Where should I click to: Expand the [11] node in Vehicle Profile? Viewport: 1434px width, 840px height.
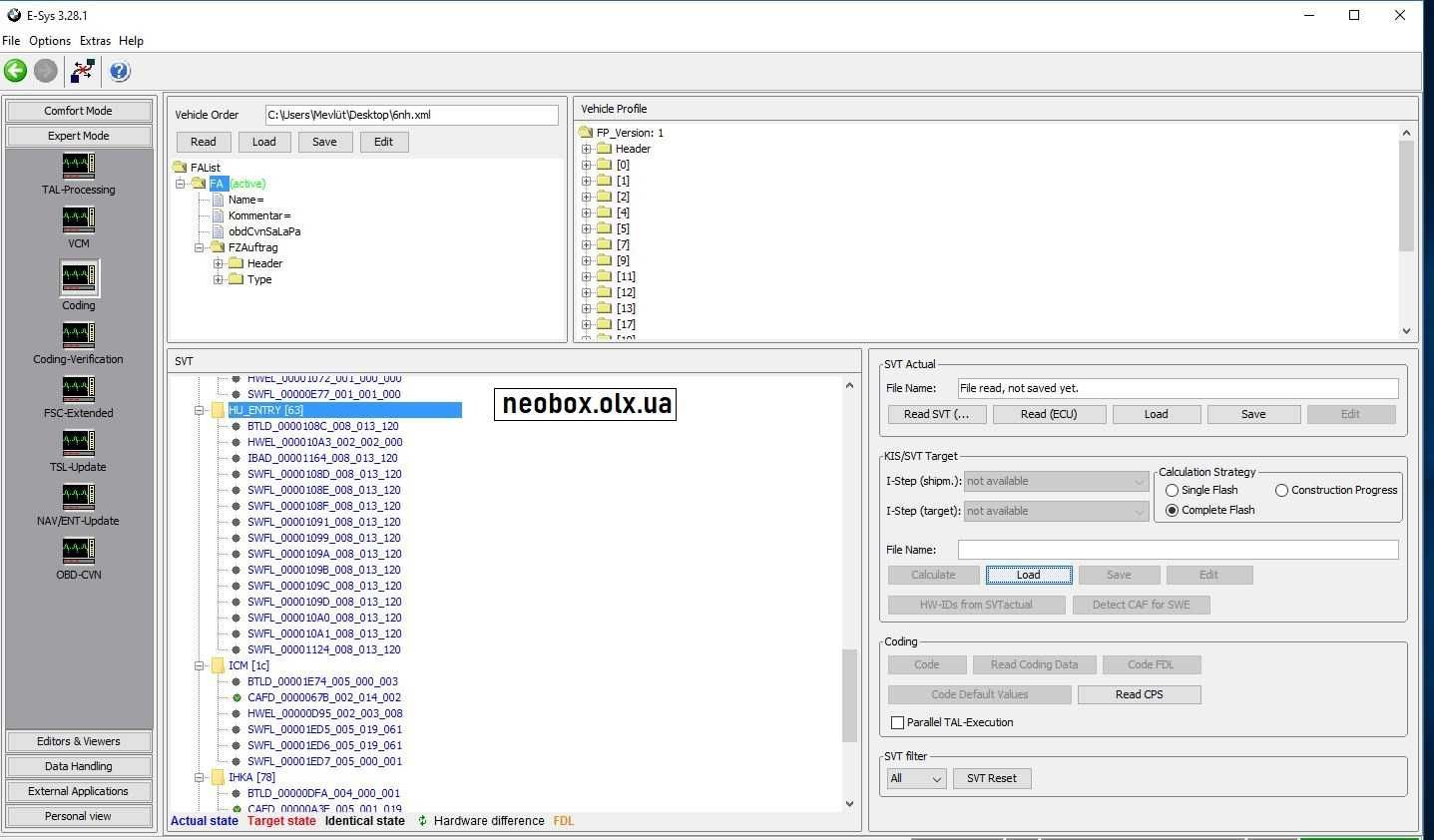587,276
